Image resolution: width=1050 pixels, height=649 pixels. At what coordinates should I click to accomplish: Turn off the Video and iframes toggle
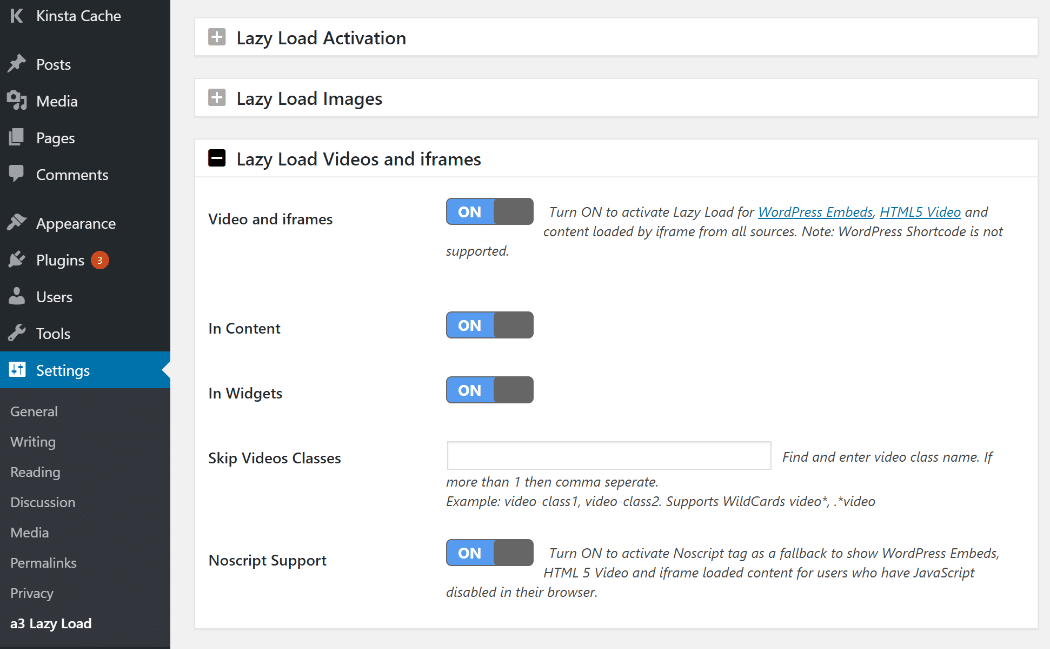pyautogui.click(x=489, y=211)
